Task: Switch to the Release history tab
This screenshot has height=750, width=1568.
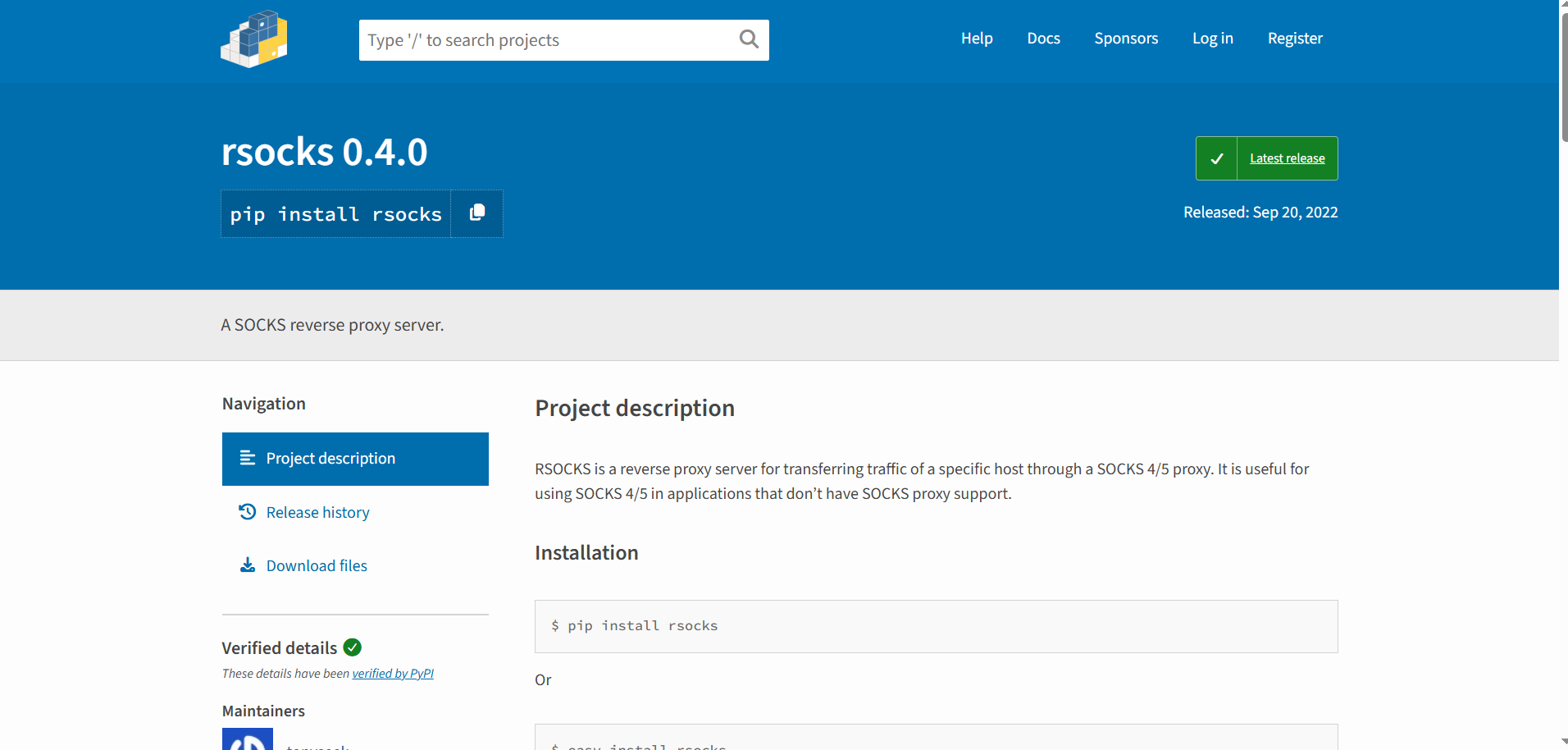Action: click(x=355, y=512)
